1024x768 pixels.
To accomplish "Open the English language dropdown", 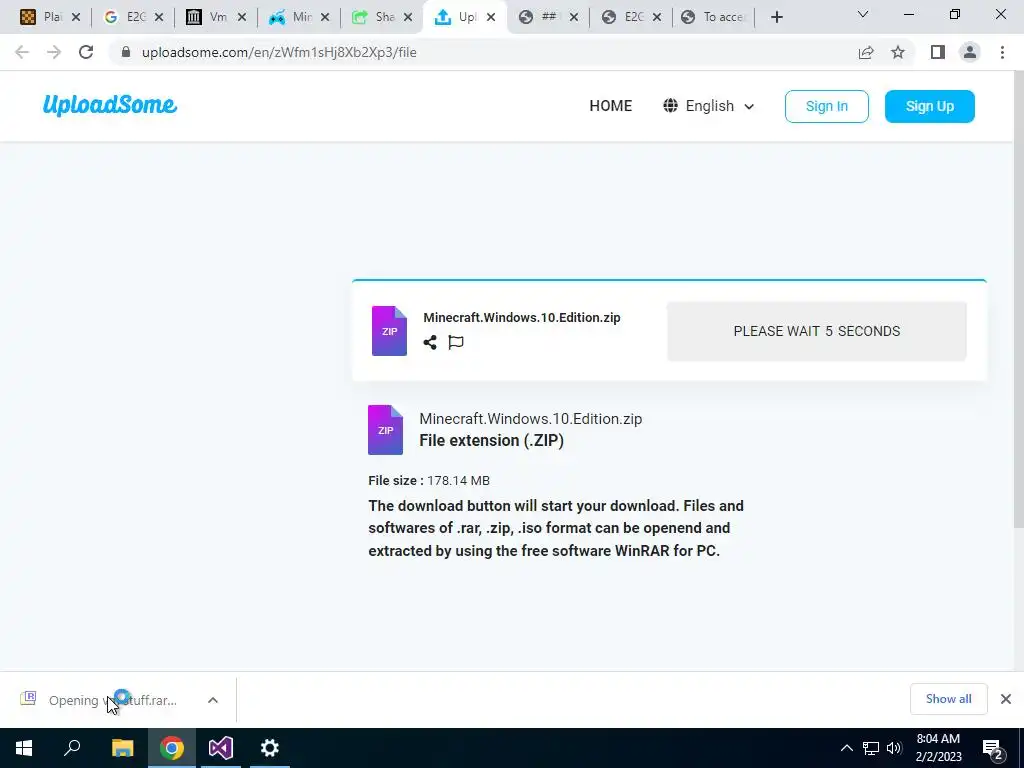I will (709, 106).
